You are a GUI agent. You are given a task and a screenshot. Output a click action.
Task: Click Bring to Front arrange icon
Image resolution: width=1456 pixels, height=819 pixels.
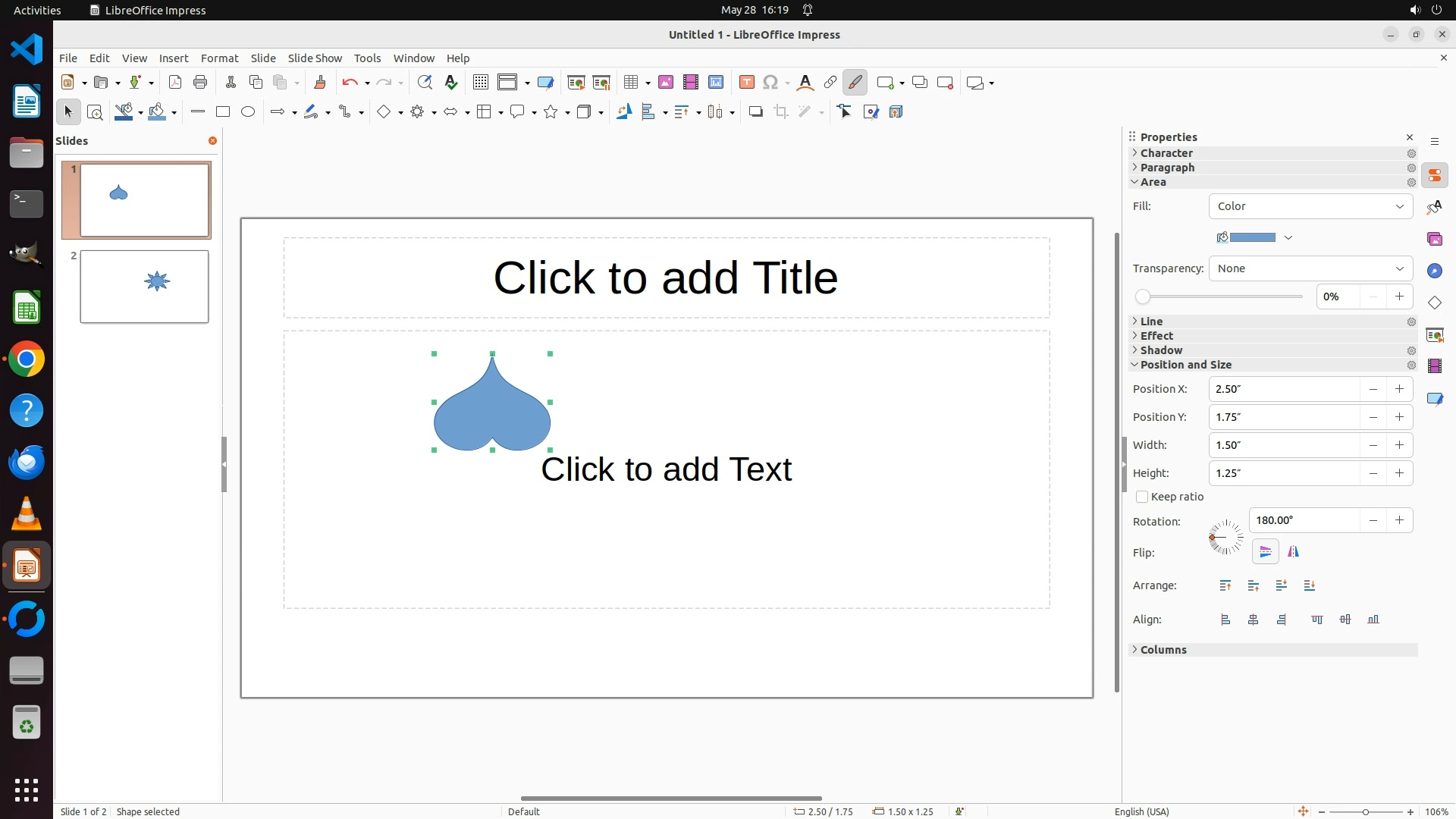coord(1225,585)
